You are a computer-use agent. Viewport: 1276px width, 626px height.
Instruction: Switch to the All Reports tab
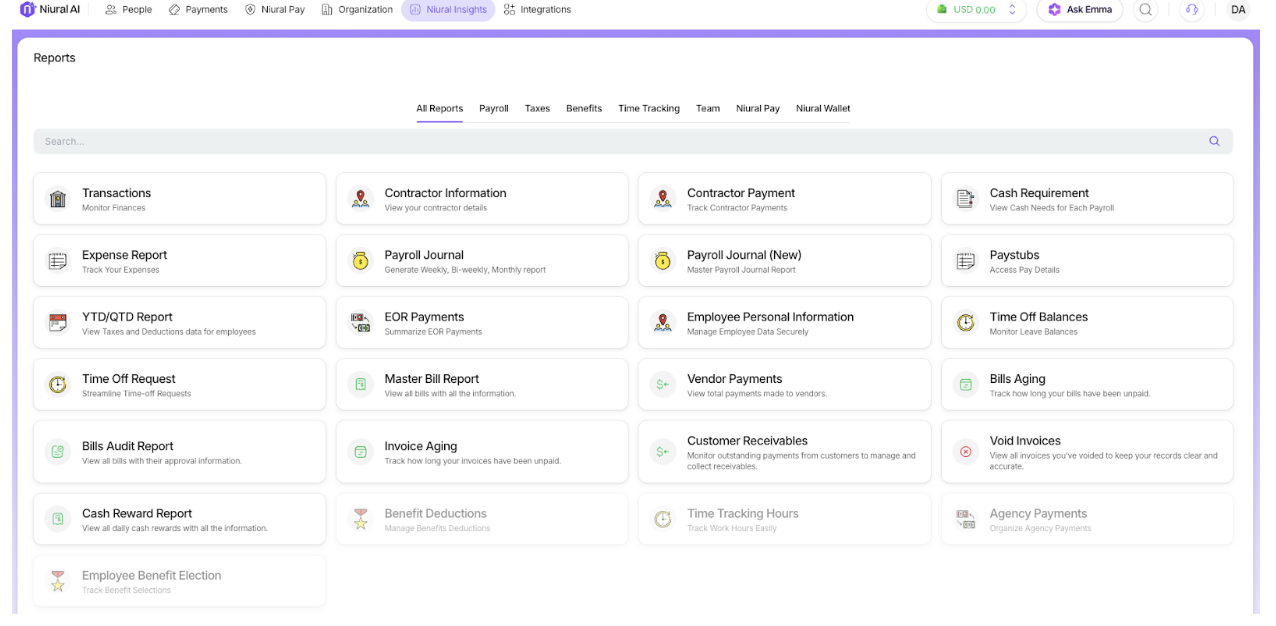pos(440,108)
